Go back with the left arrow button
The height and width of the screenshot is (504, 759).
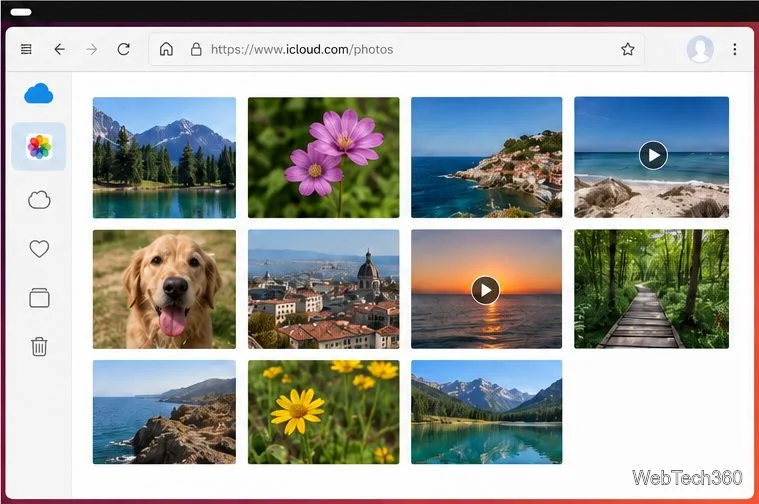pos(60,49)
